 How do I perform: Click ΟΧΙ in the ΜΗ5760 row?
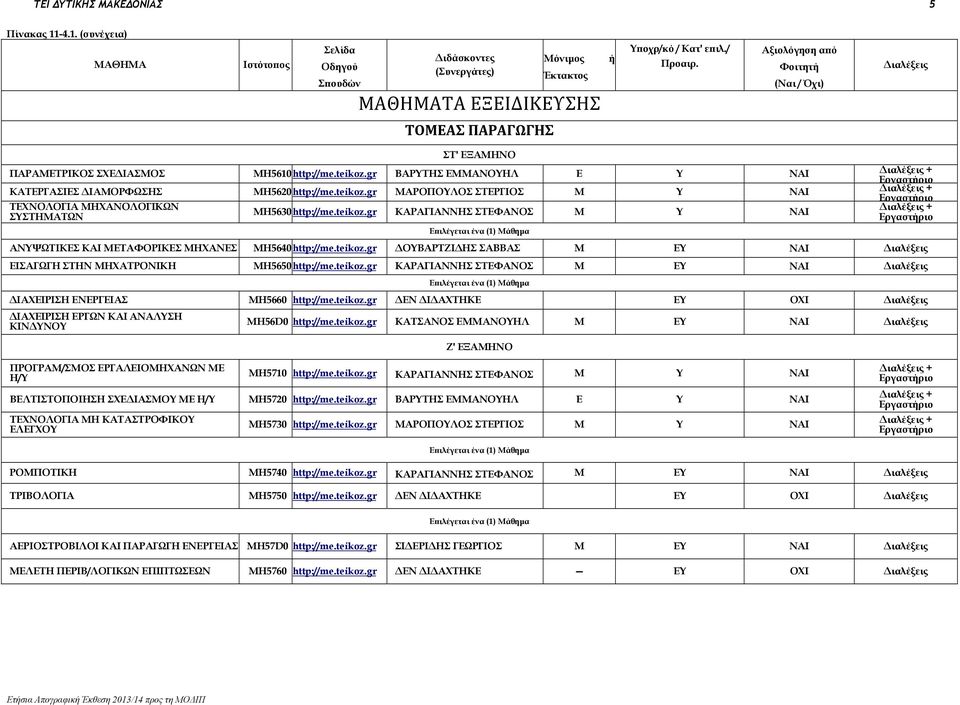799,572
